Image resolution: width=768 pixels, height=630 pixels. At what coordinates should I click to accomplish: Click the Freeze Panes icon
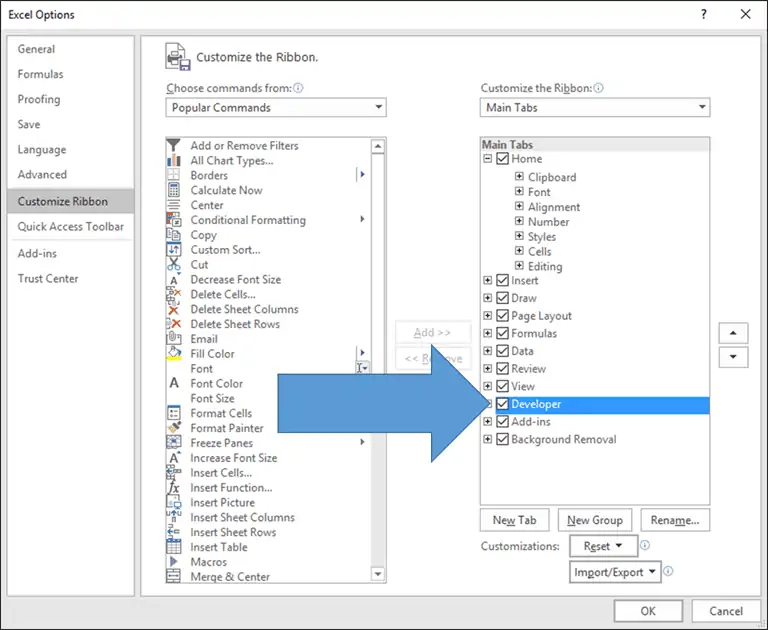pyautogui.click(x=173, y=443)
